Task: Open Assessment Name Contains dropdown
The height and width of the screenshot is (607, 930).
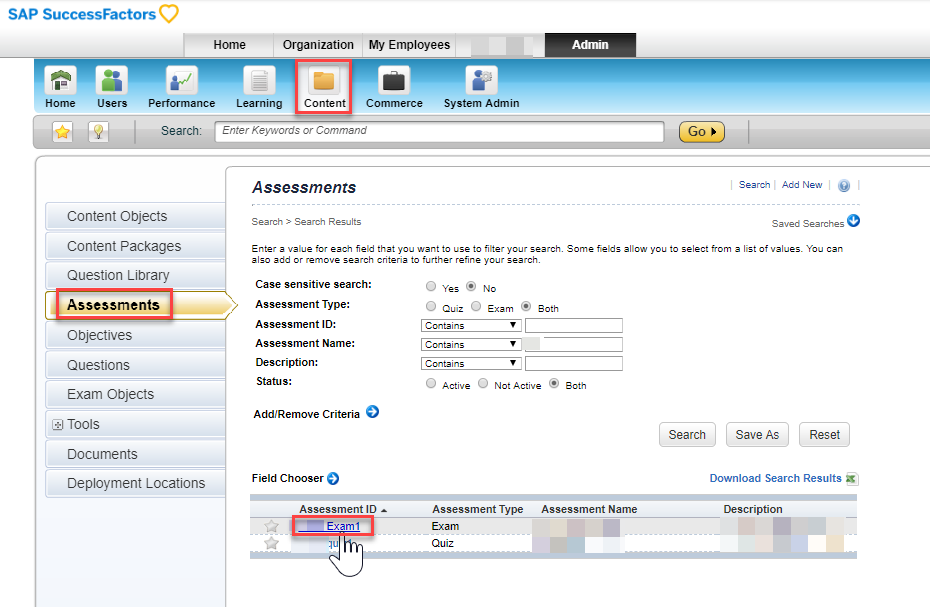Action: 471,345
